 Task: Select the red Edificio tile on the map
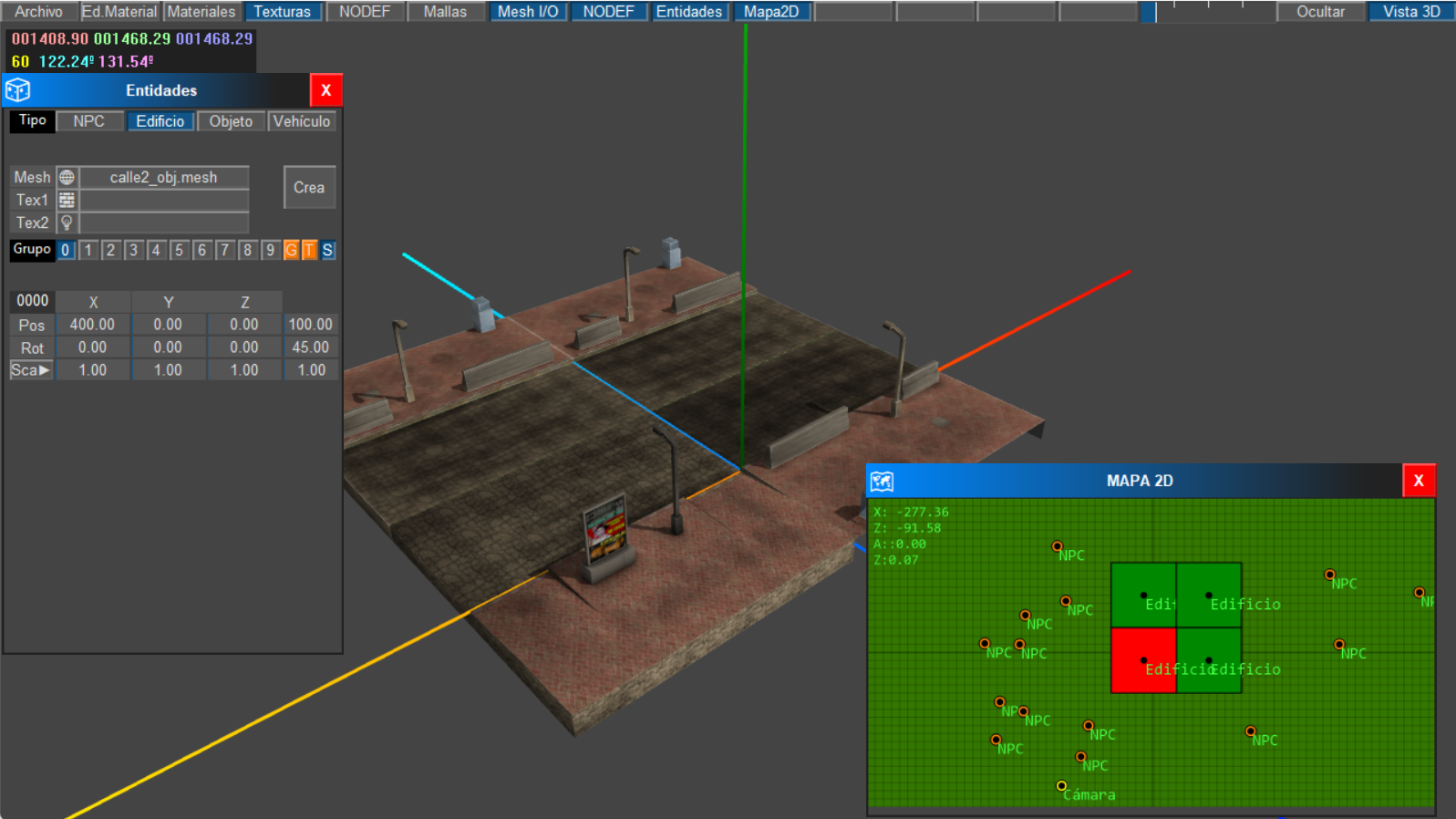pyautogui.click(x=1143, y=660)
